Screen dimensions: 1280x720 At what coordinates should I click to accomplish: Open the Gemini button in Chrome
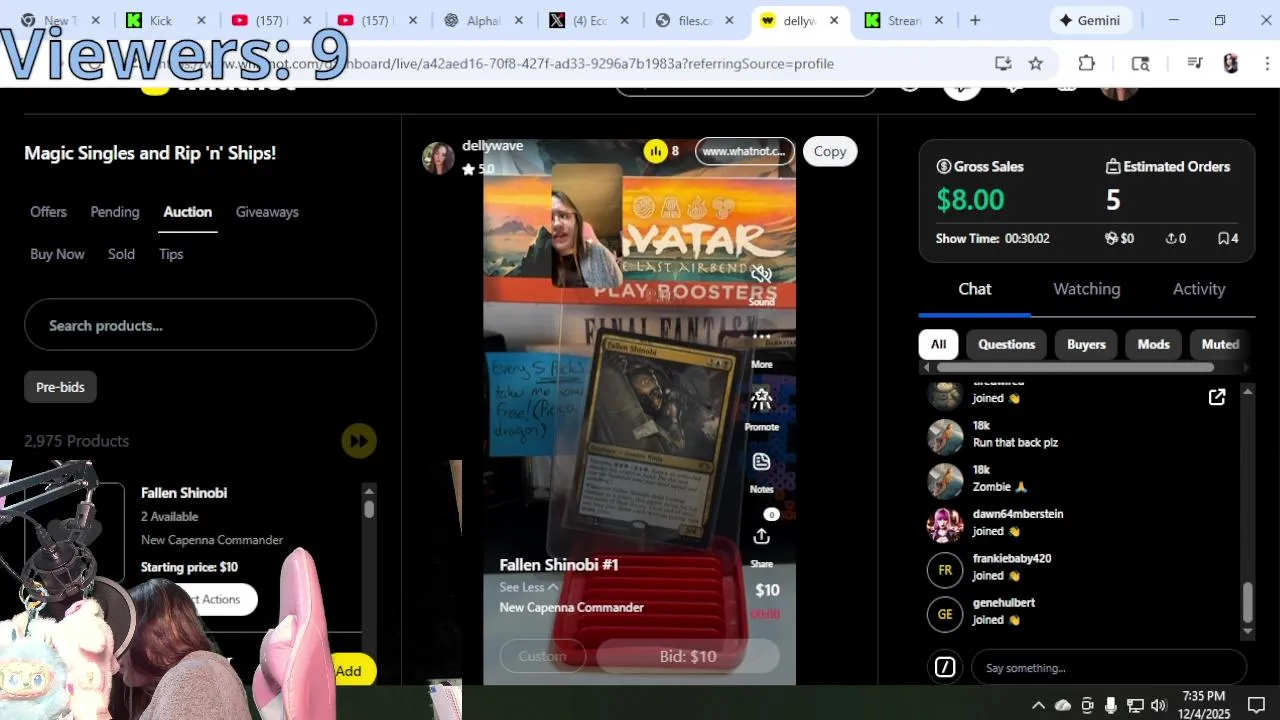[1091, 20]
